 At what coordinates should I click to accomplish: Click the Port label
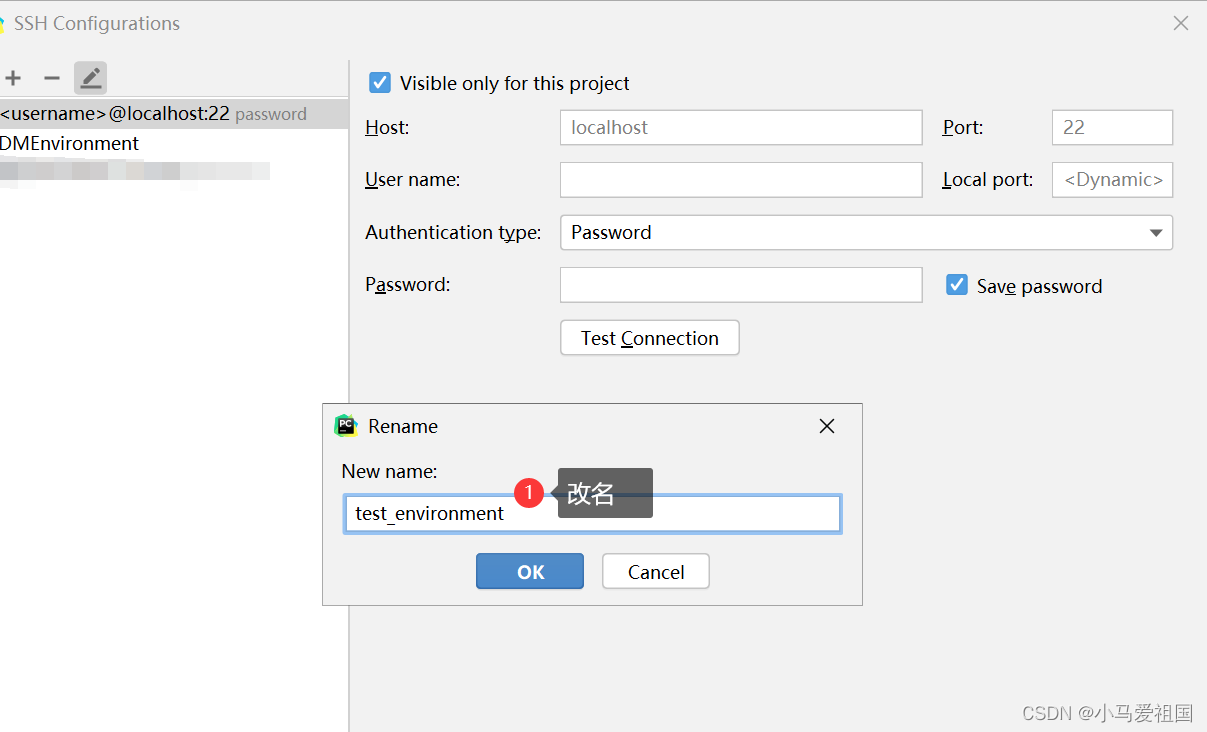click(x=963, y=127)
